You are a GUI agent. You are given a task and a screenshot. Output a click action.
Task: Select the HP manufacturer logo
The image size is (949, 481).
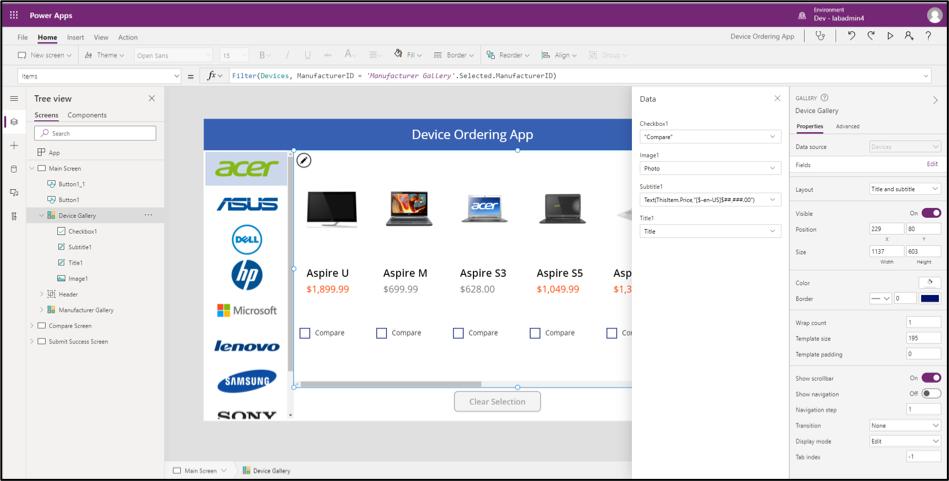click(247, 275)
